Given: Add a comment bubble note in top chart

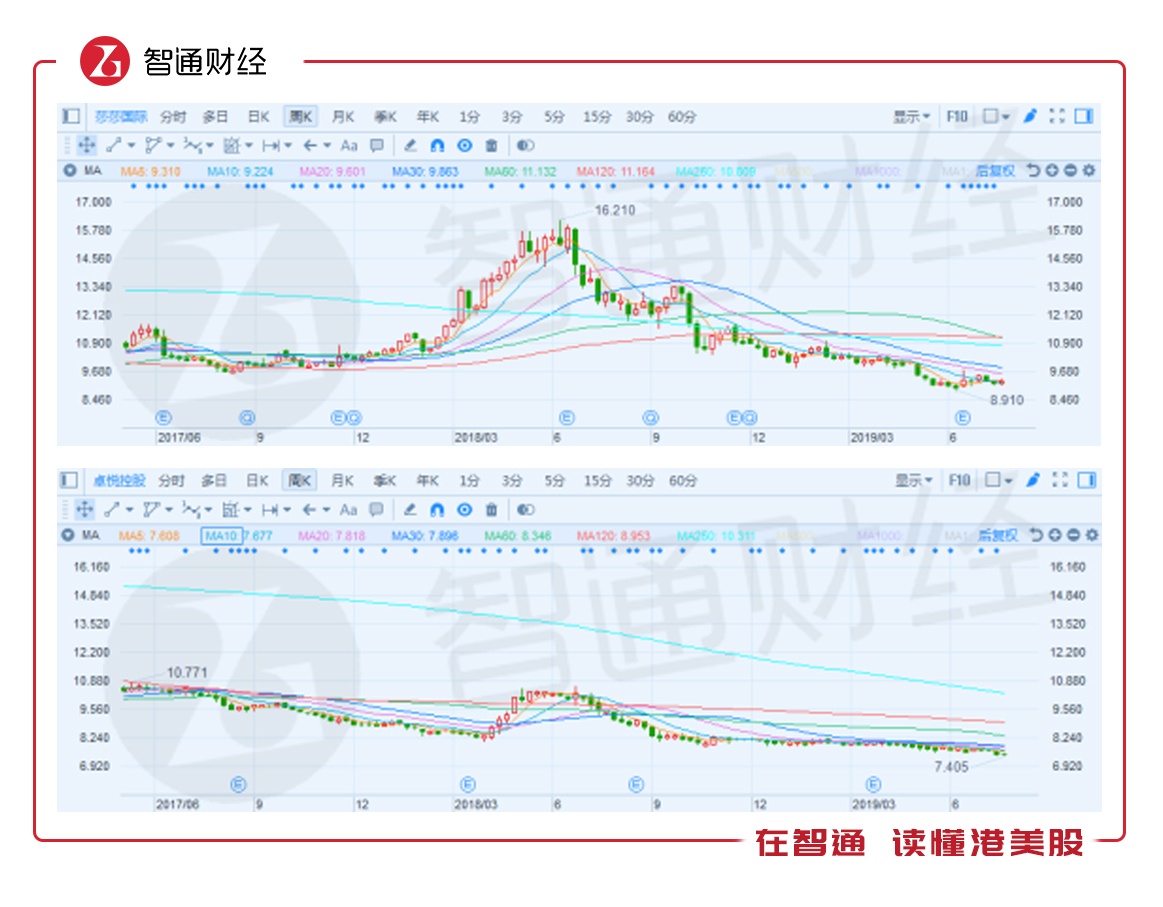Looking at the screenshot, I should click(x=377, y=145).
